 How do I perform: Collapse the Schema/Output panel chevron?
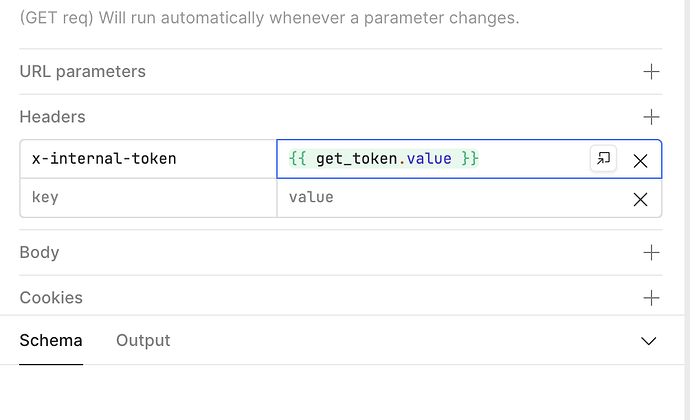[x=648, y=341]
